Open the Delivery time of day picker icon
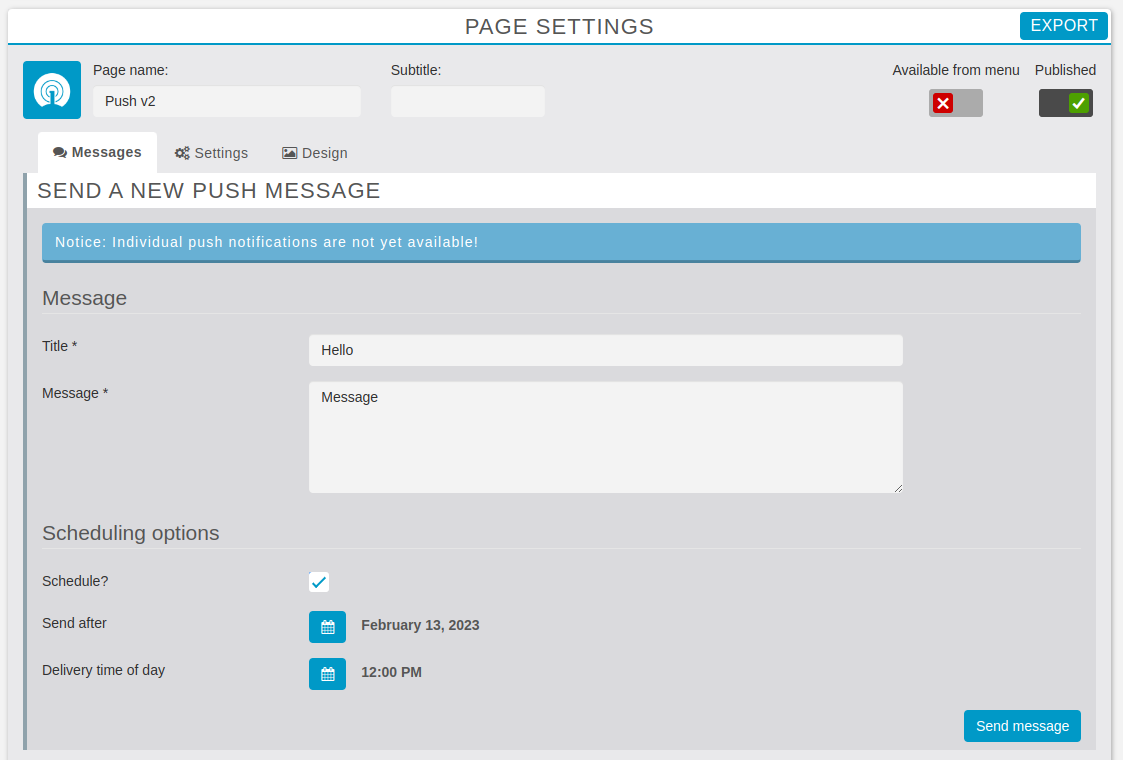Viewport: 1123px width, 760px height. click(327, 674)
